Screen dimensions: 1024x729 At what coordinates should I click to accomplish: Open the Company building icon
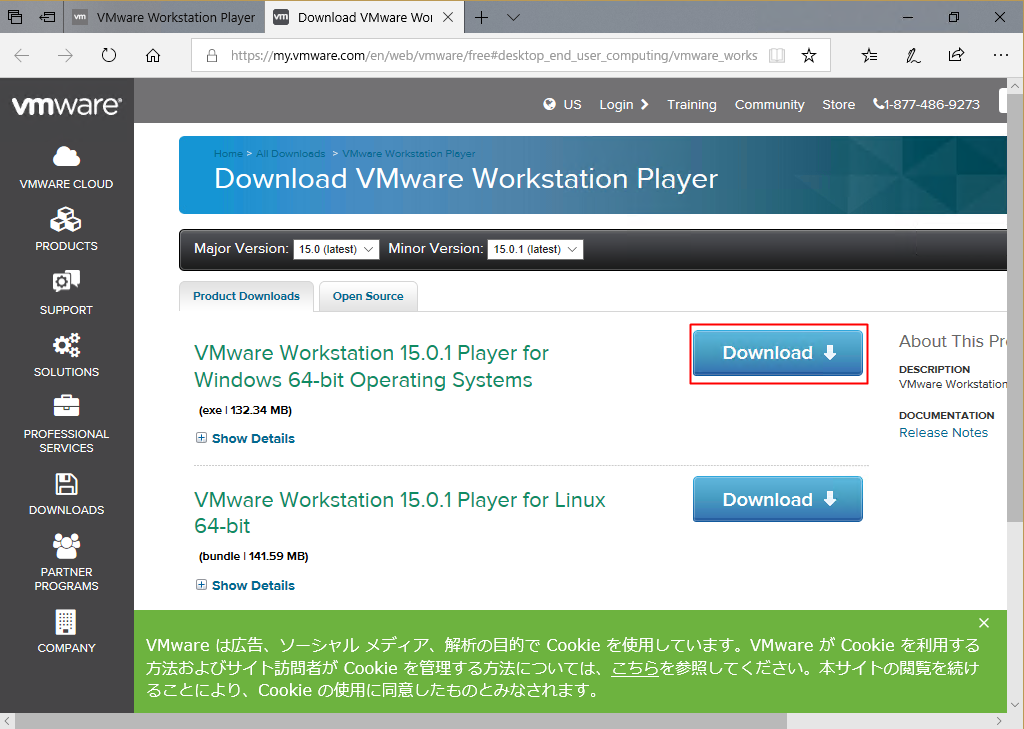[66, 622]
